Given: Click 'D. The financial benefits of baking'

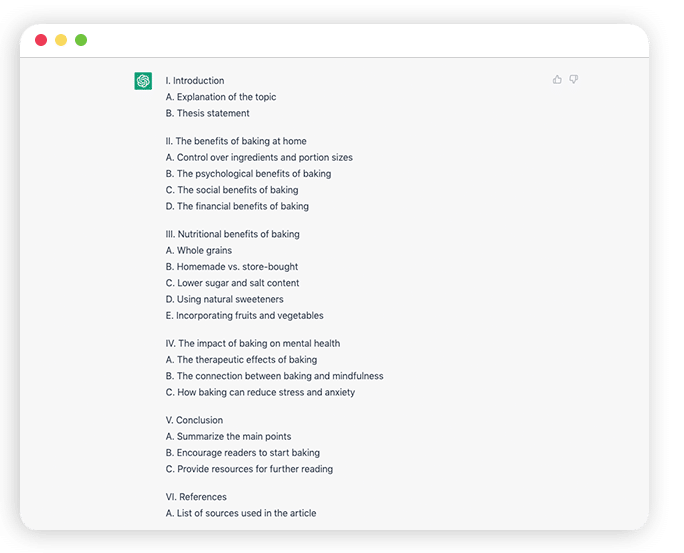Looking at the screenshot, I should (x=237, y=206).
